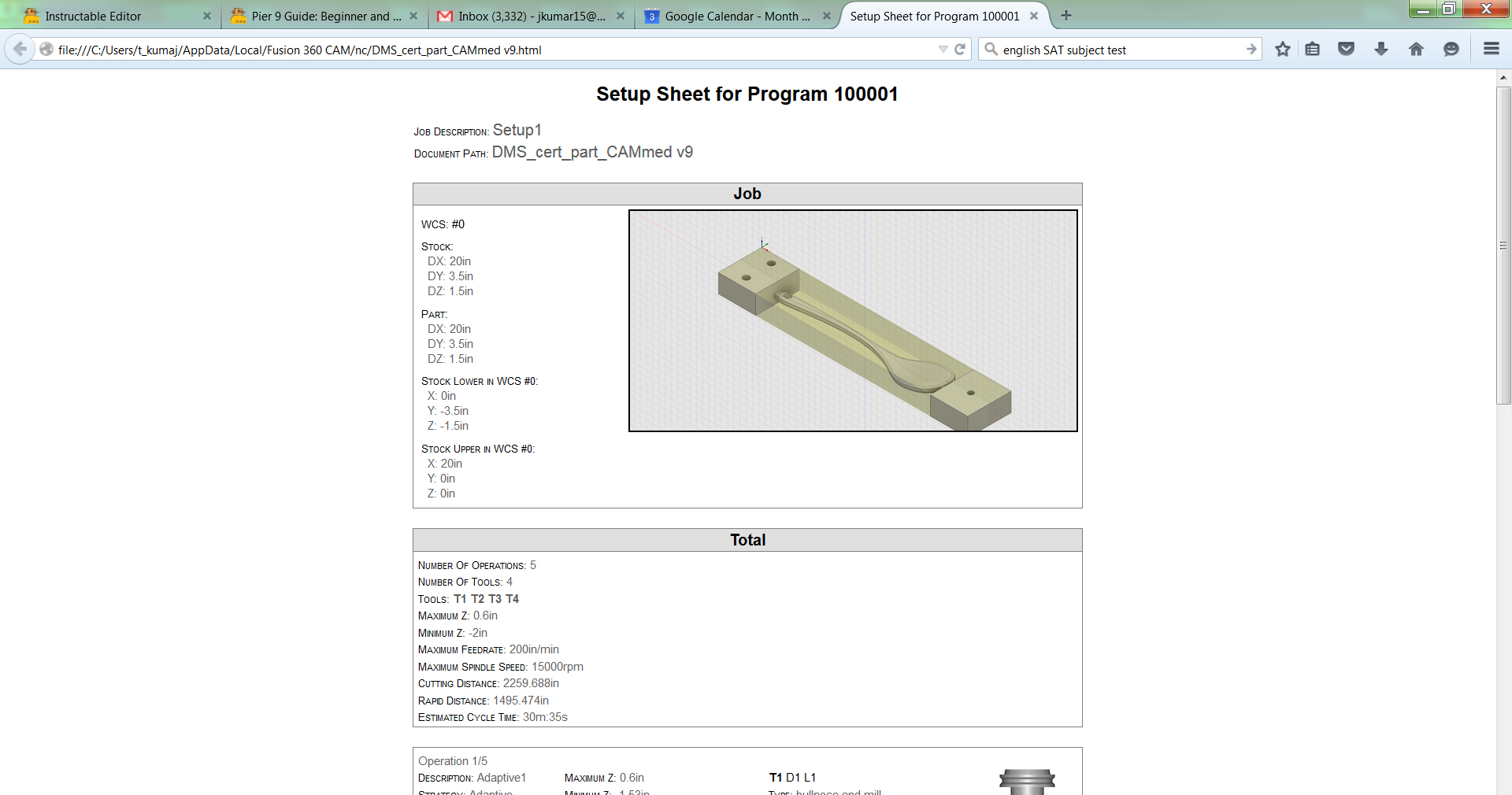Close the Inbox tab
The width and height of the screenshot is (1512, 795).
coord(621,16)
